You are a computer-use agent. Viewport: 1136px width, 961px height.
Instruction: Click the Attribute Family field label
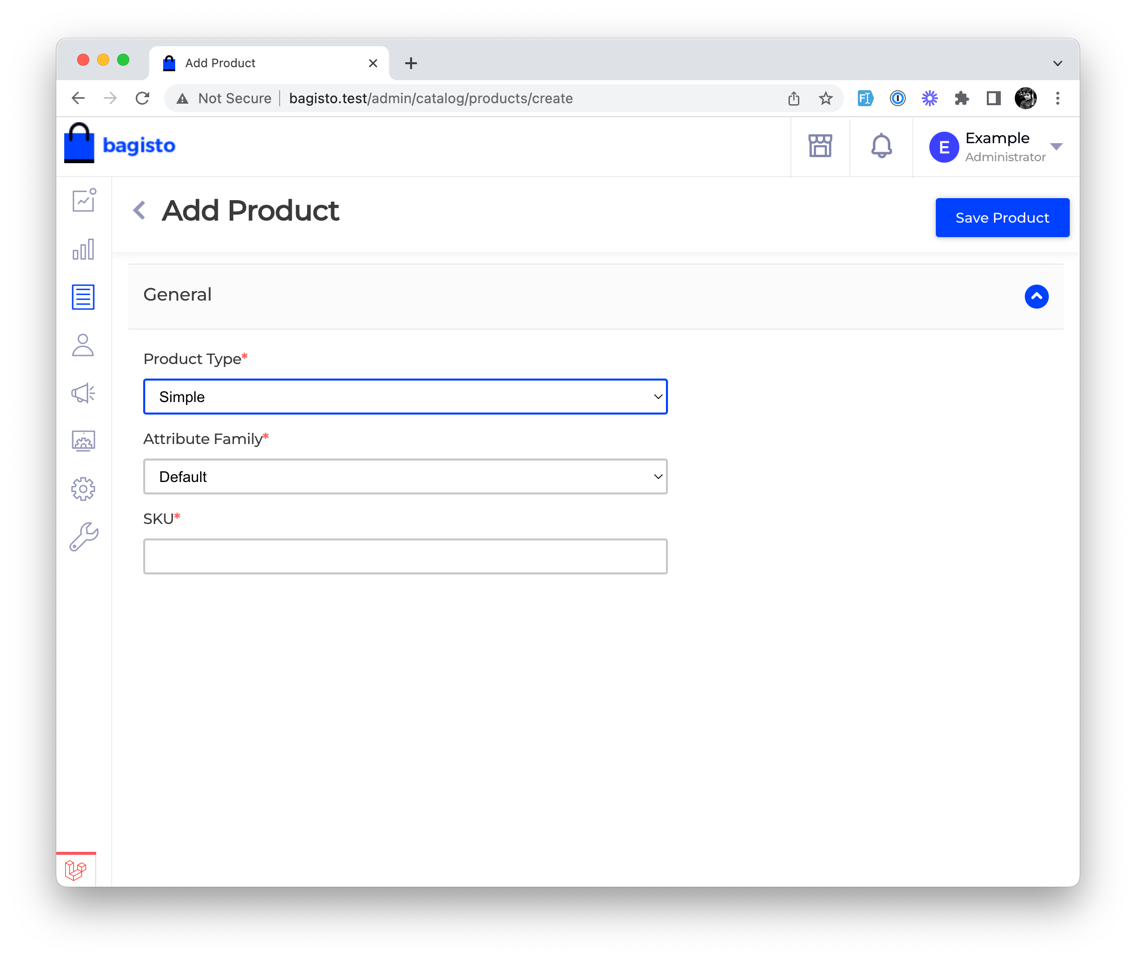[x=206, y=438]
